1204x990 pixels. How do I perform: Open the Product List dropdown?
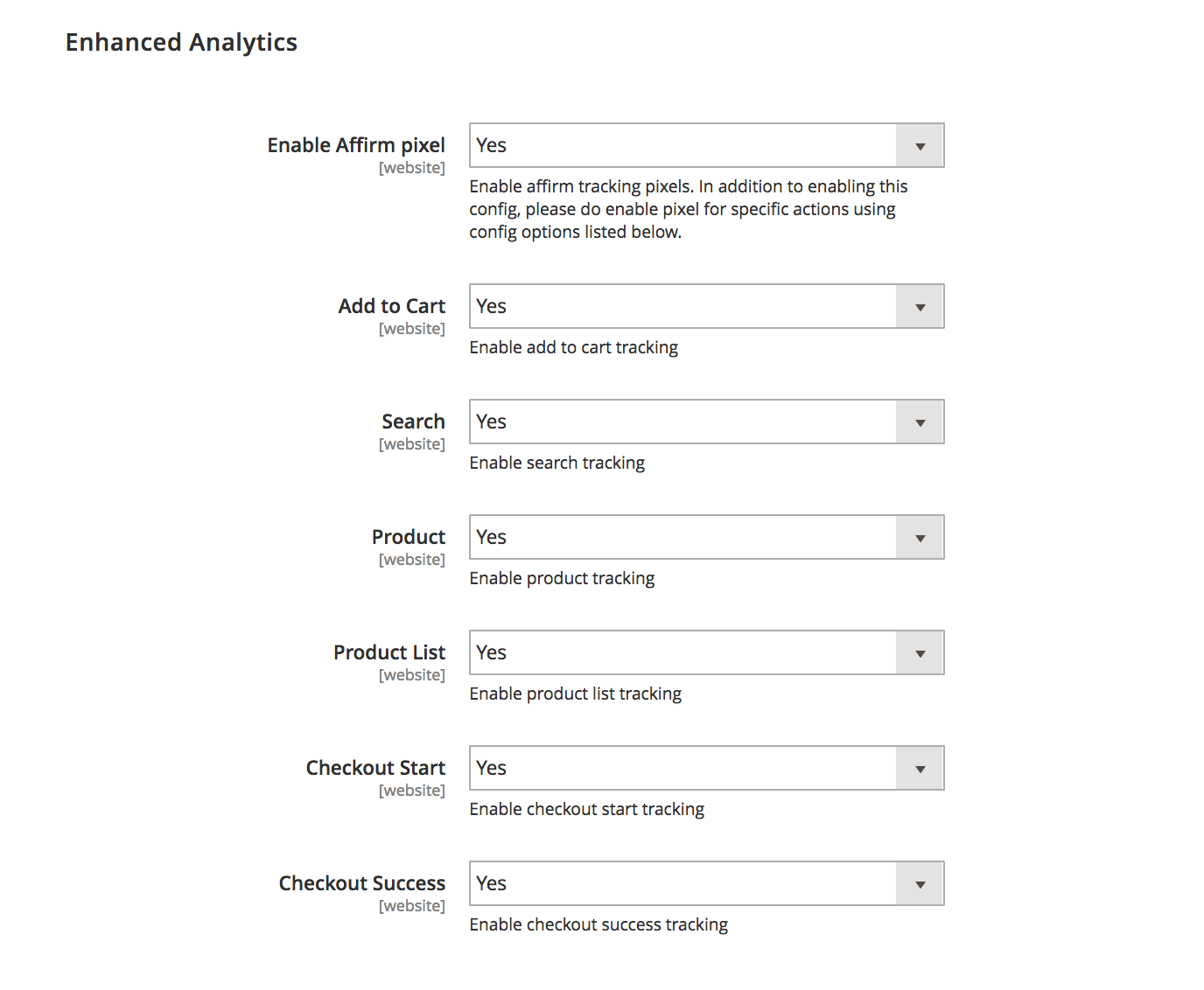tap(707, 652)
